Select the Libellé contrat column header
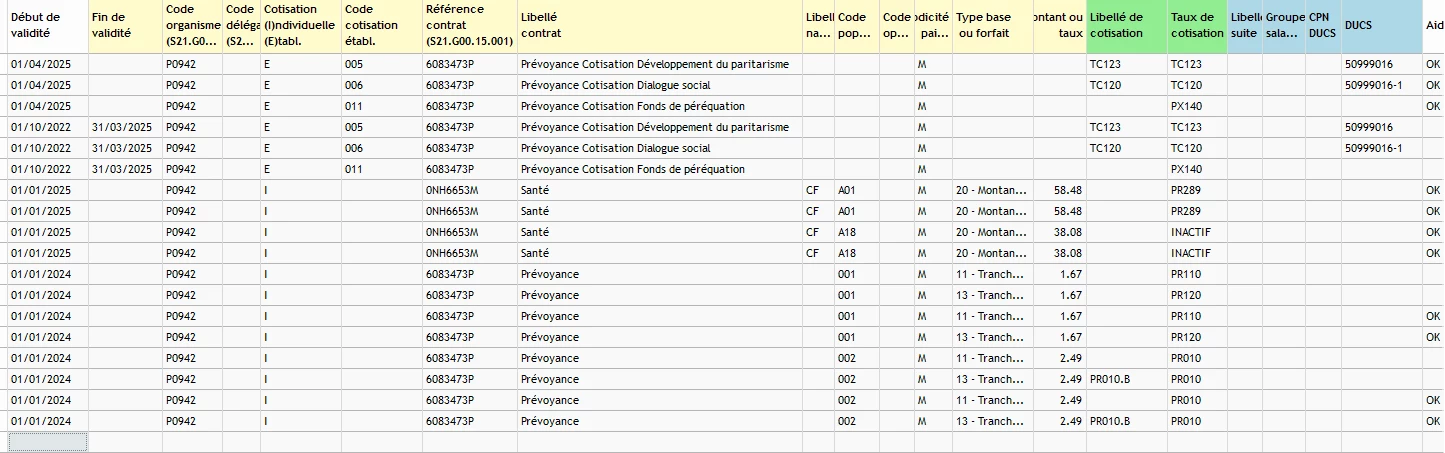The width and height of the screenshot is (1445, 453). tap(658, 26)
